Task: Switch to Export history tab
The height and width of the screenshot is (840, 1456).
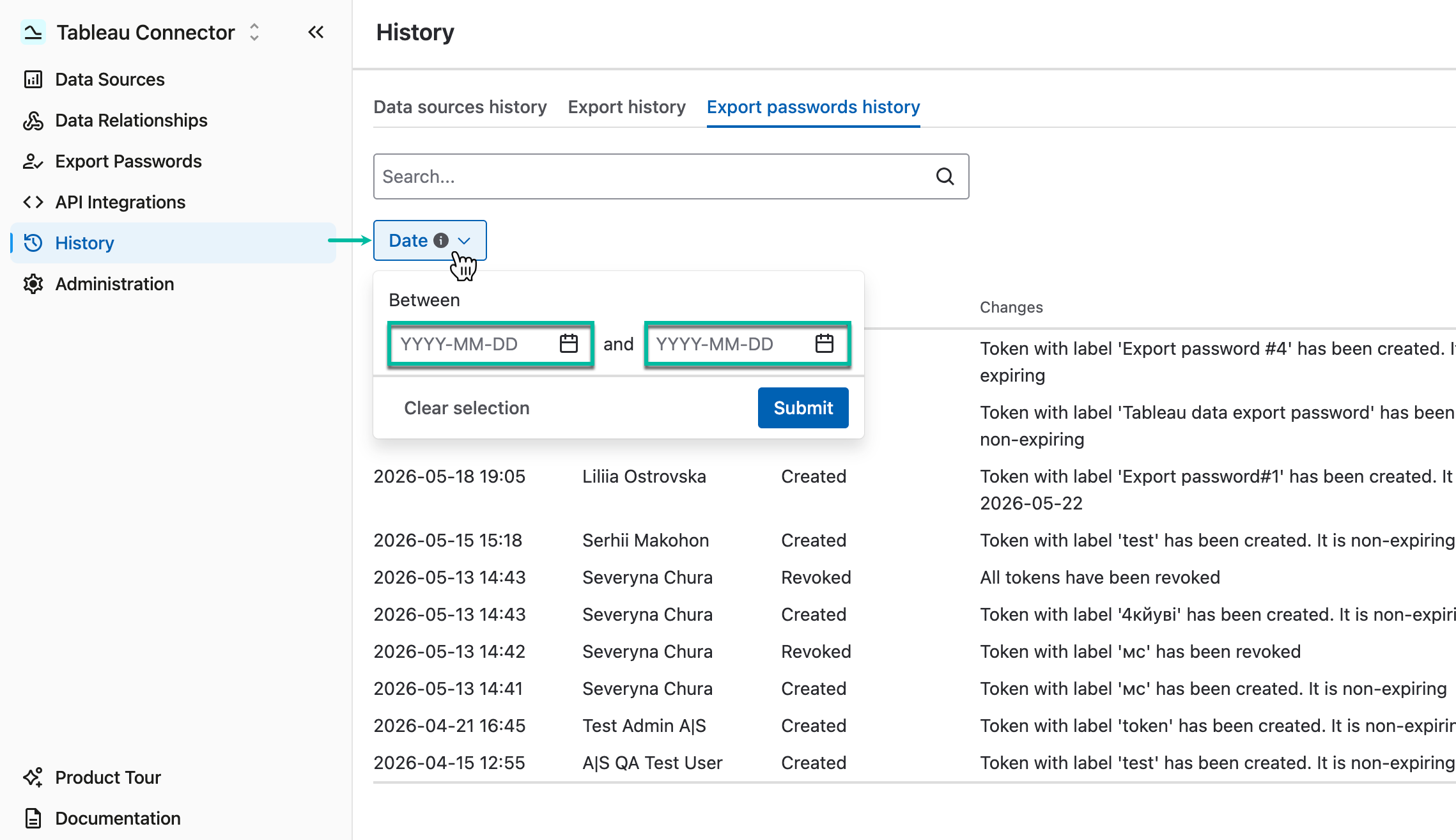Action: [627, 107]
